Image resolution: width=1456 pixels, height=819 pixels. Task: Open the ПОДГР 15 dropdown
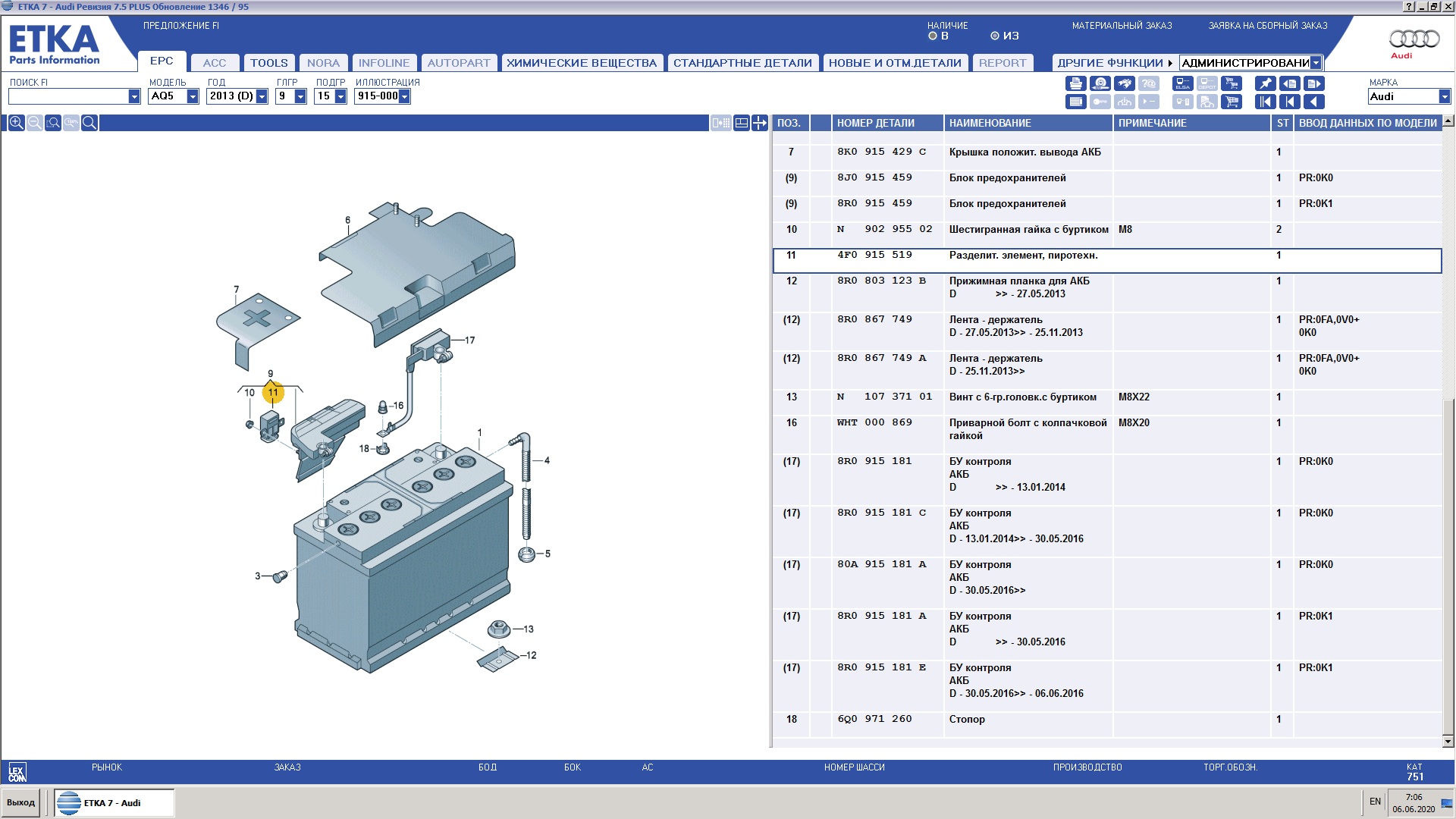340,96
